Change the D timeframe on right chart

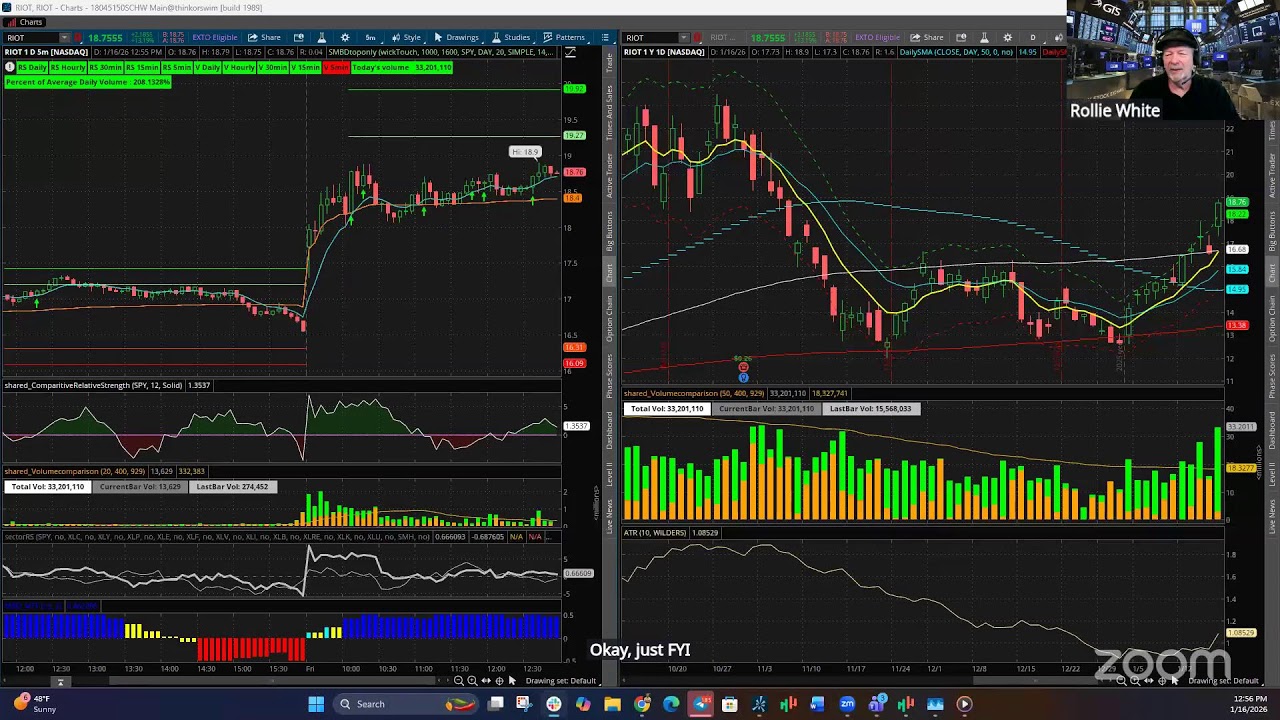1033,38
